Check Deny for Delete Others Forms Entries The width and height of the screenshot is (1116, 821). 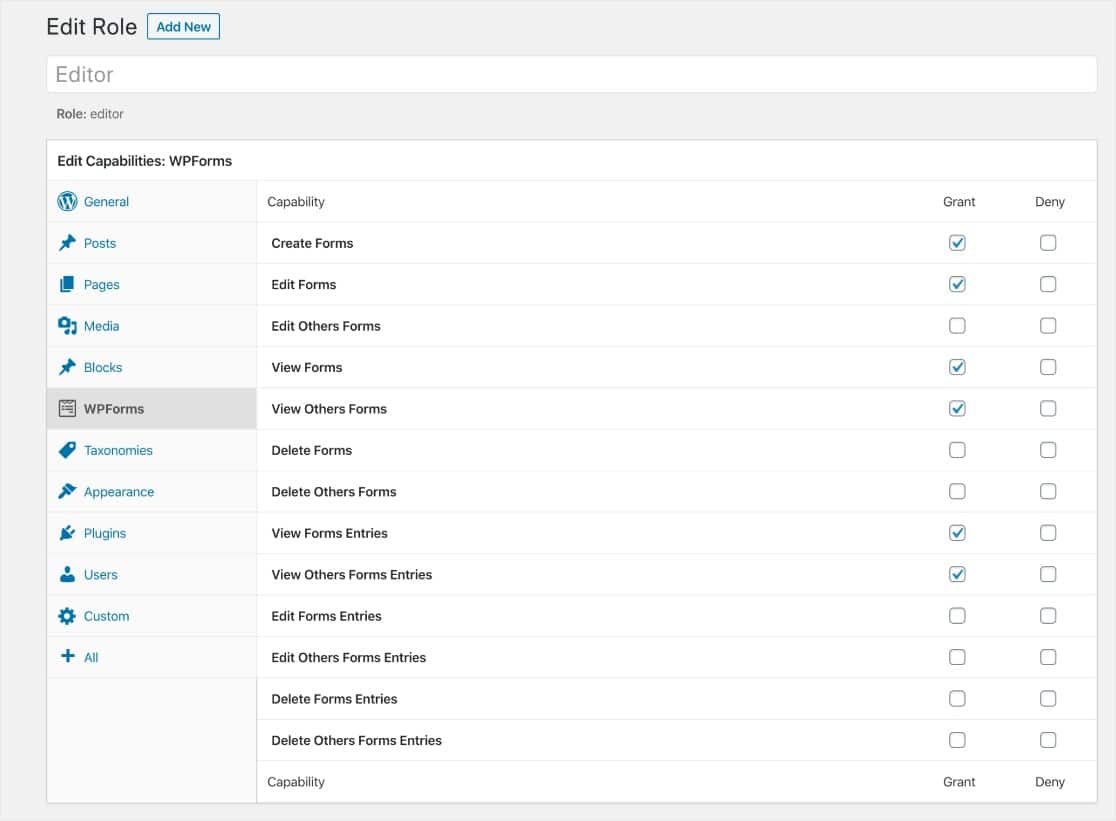pos(1048,740)
